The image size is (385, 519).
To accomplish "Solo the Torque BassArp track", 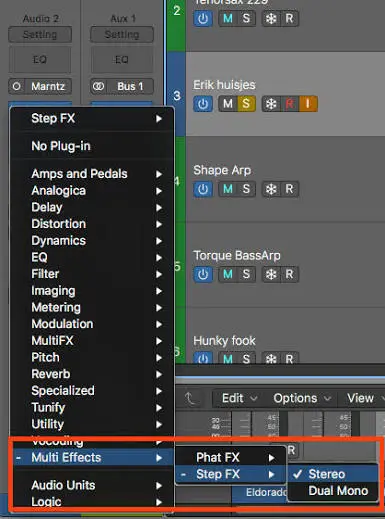I will point(246,274).
